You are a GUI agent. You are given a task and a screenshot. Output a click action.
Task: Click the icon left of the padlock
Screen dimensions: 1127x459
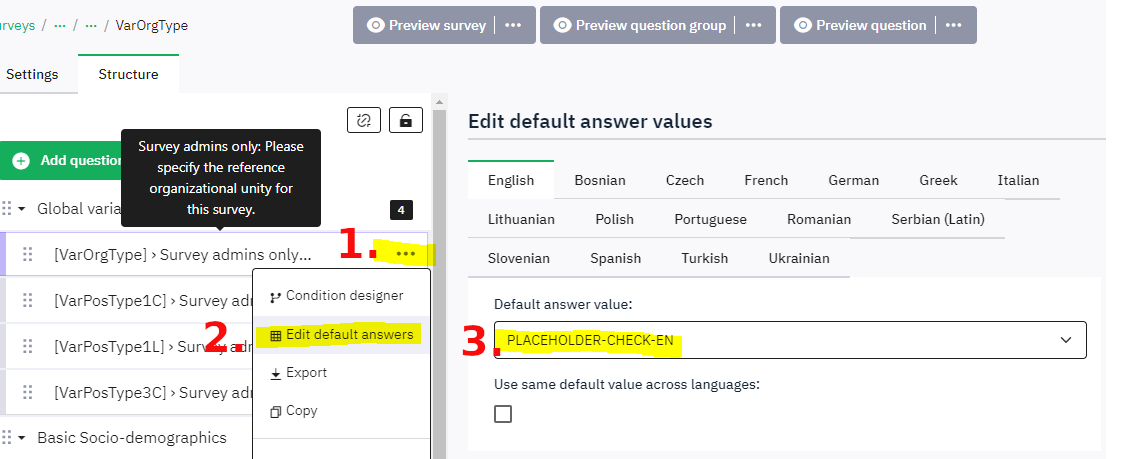pos(363,120)
